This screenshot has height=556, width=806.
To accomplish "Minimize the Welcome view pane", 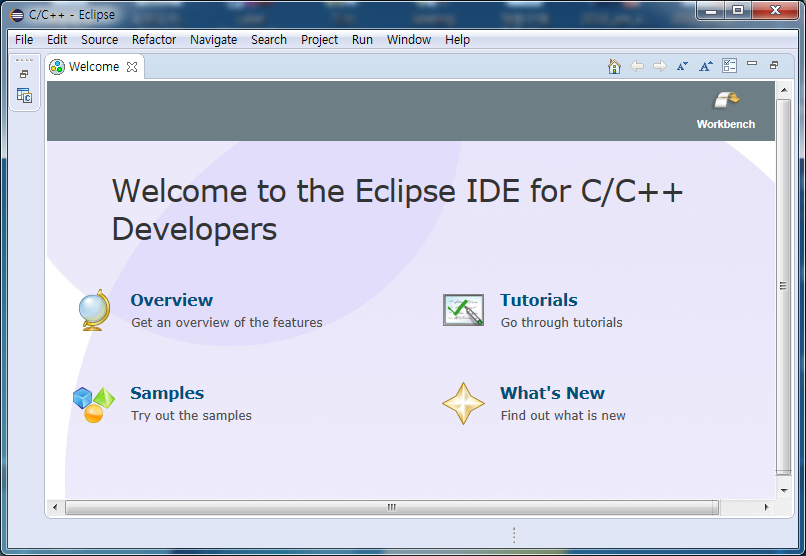I will [x=752, y=63].
